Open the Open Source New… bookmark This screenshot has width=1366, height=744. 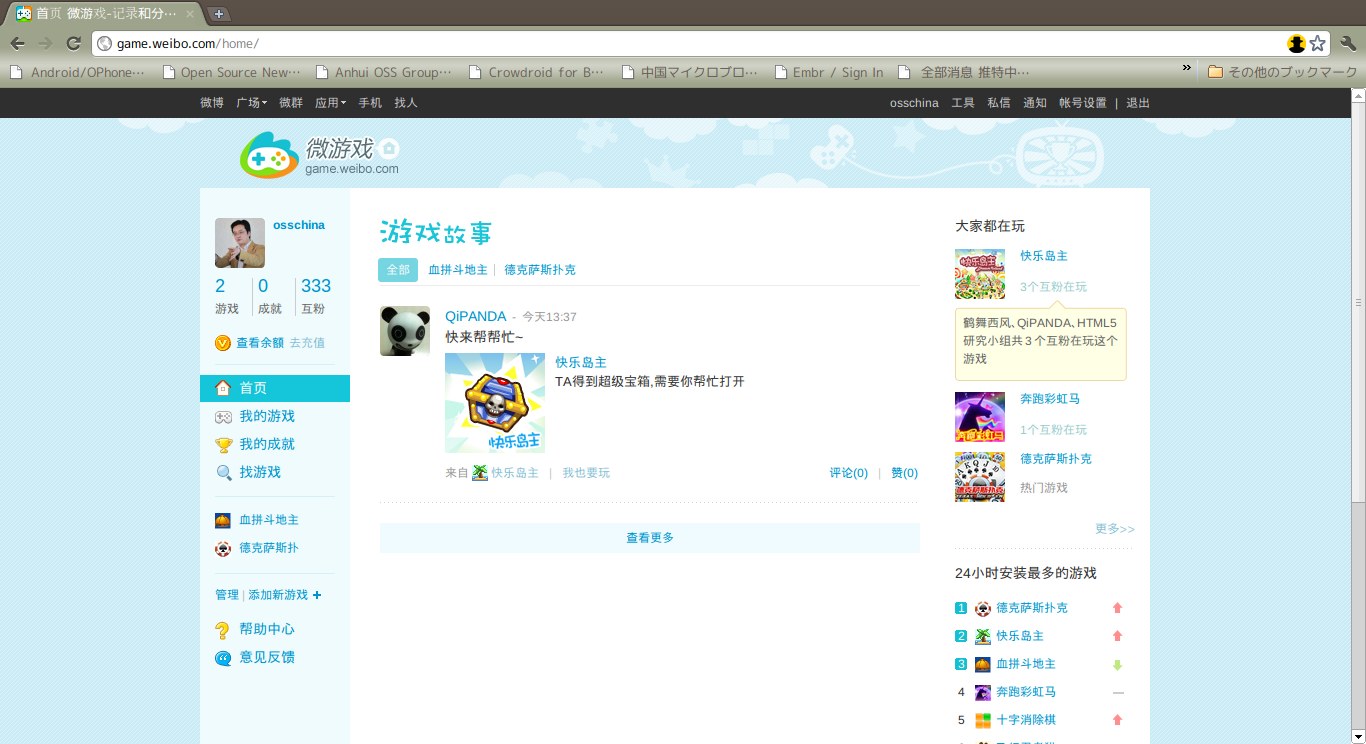(231, 72)
